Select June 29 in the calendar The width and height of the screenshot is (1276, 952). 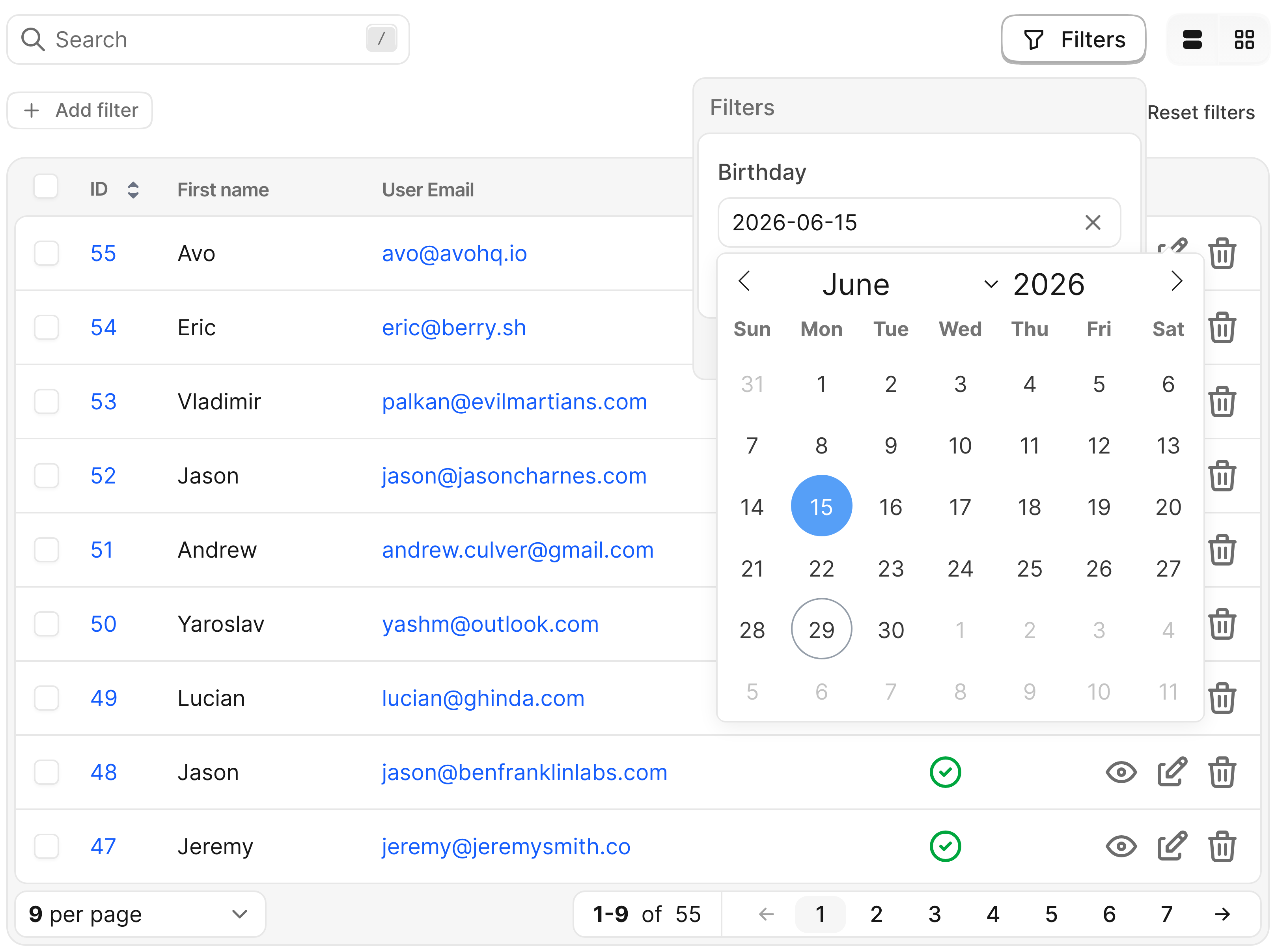(821, 629)
